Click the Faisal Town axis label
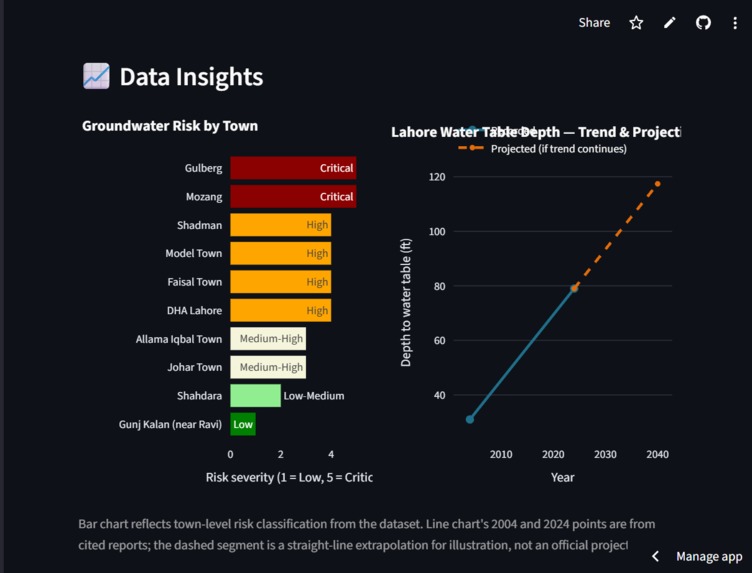 (195, 282)
